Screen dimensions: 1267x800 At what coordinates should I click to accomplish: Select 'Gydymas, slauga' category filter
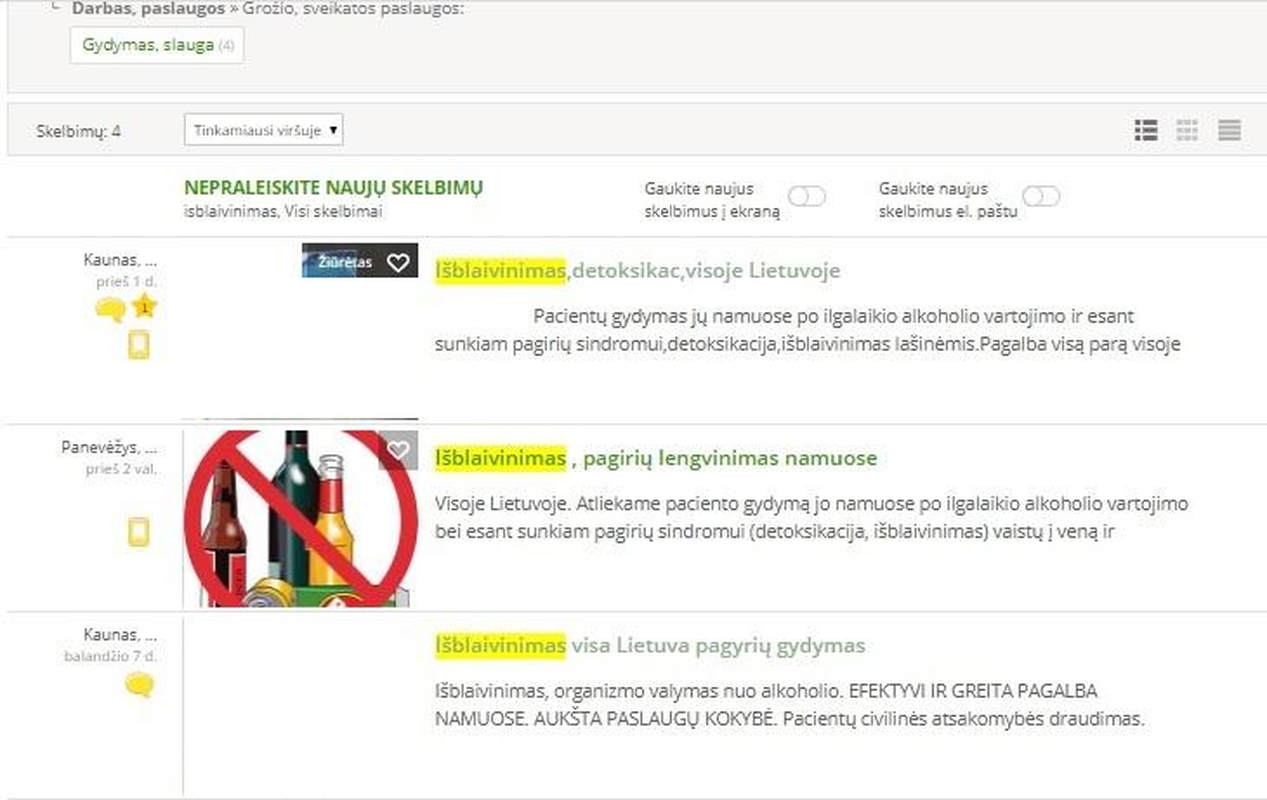pyautogui.click(x=148, y=45)
